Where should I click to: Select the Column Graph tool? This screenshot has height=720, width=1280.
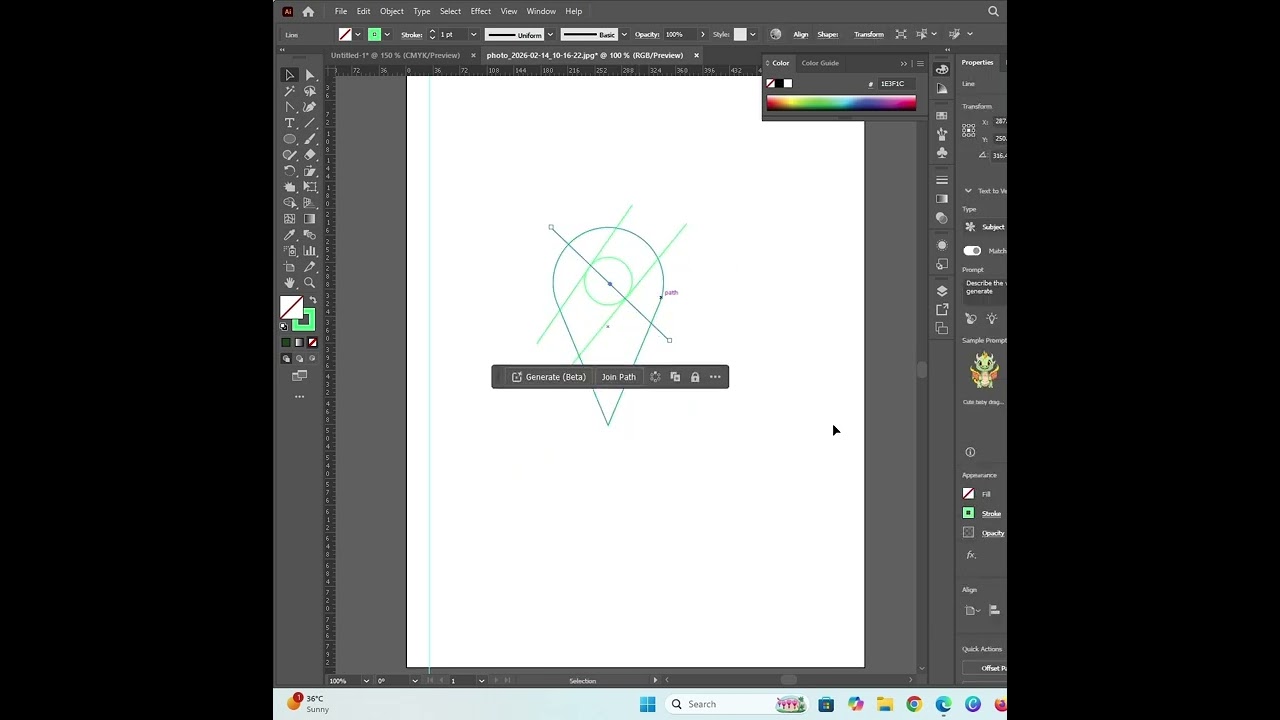[310, 251]
